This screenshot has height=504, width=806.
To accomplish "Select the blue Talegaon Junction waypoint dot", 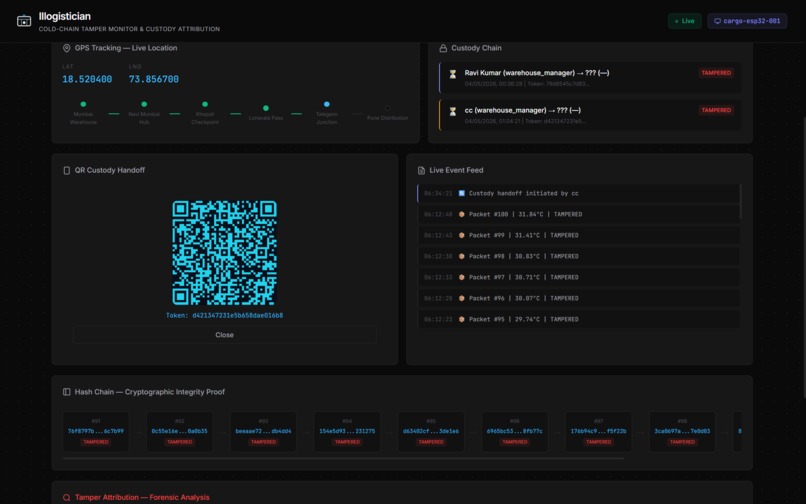I will 326,104.
